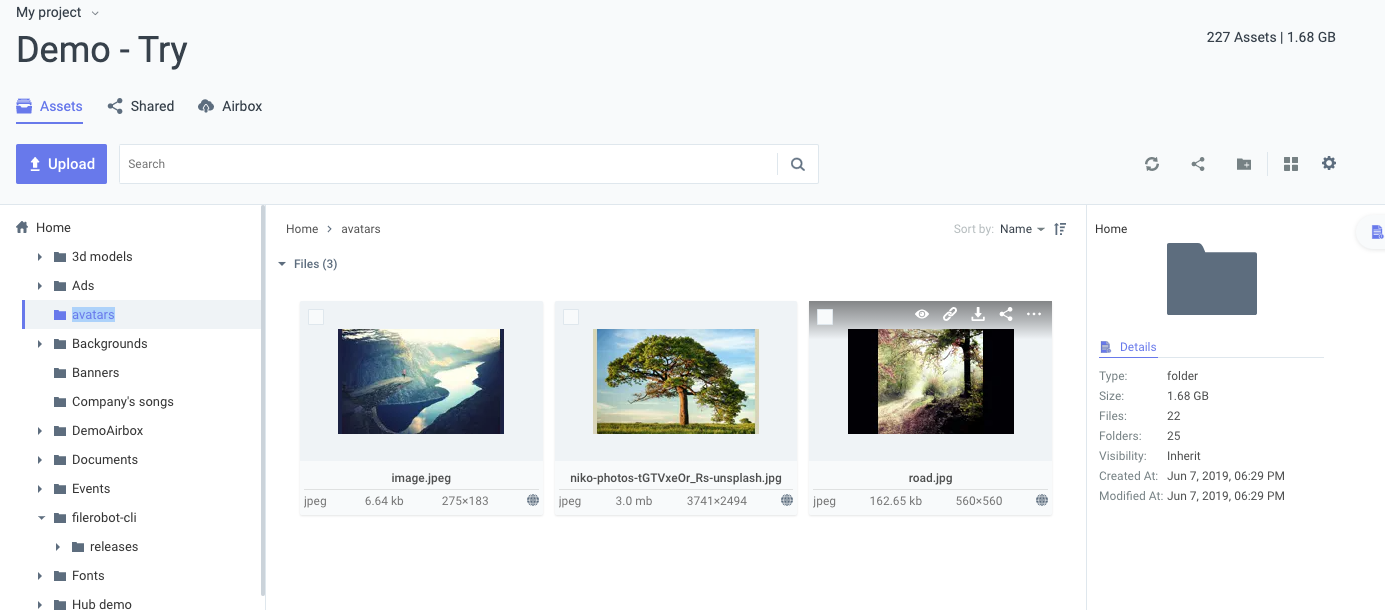Click the folder tree scrollbar
Screen dimensions: 1385x610
263,400
